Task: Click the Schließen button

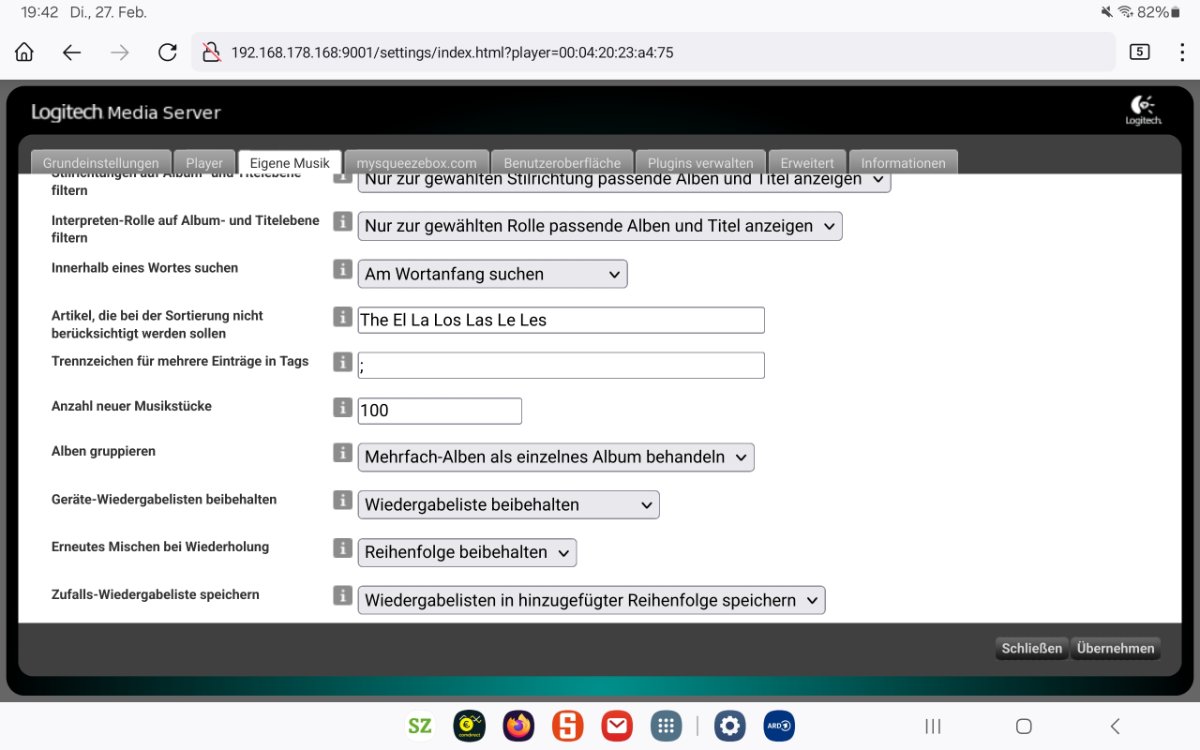Action: point(1031,648)
